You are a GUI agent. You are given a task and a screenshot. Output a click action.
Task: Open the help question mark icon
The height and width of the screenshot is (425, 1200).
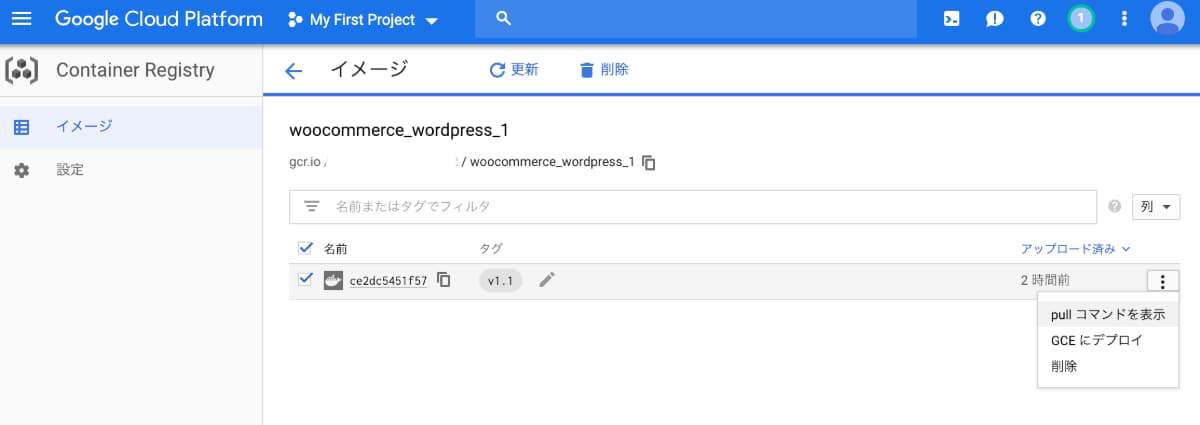[x=1038, y=19]
